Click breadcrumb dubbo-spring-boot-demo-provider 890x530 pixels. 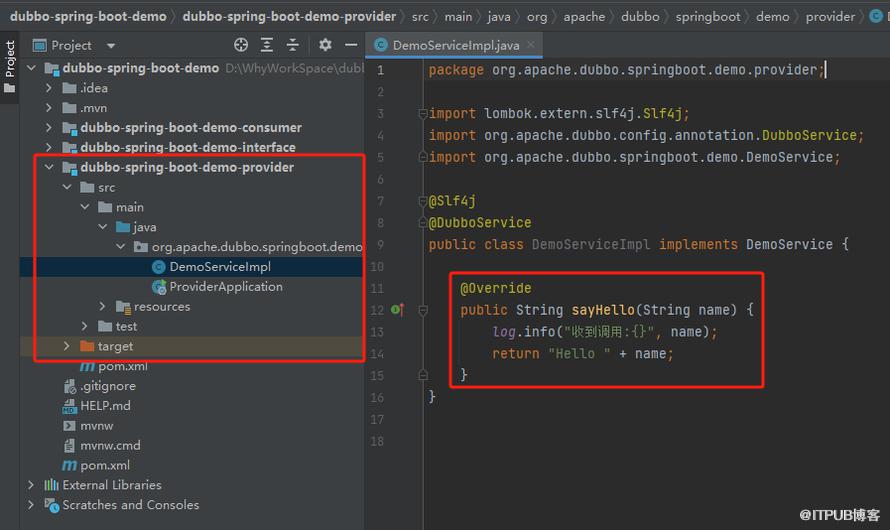289,16
